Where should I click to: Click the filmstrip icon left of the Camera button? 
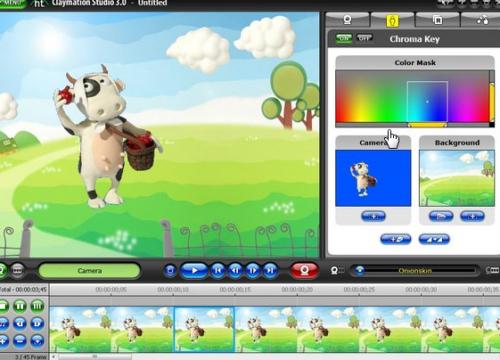point(17,270)
